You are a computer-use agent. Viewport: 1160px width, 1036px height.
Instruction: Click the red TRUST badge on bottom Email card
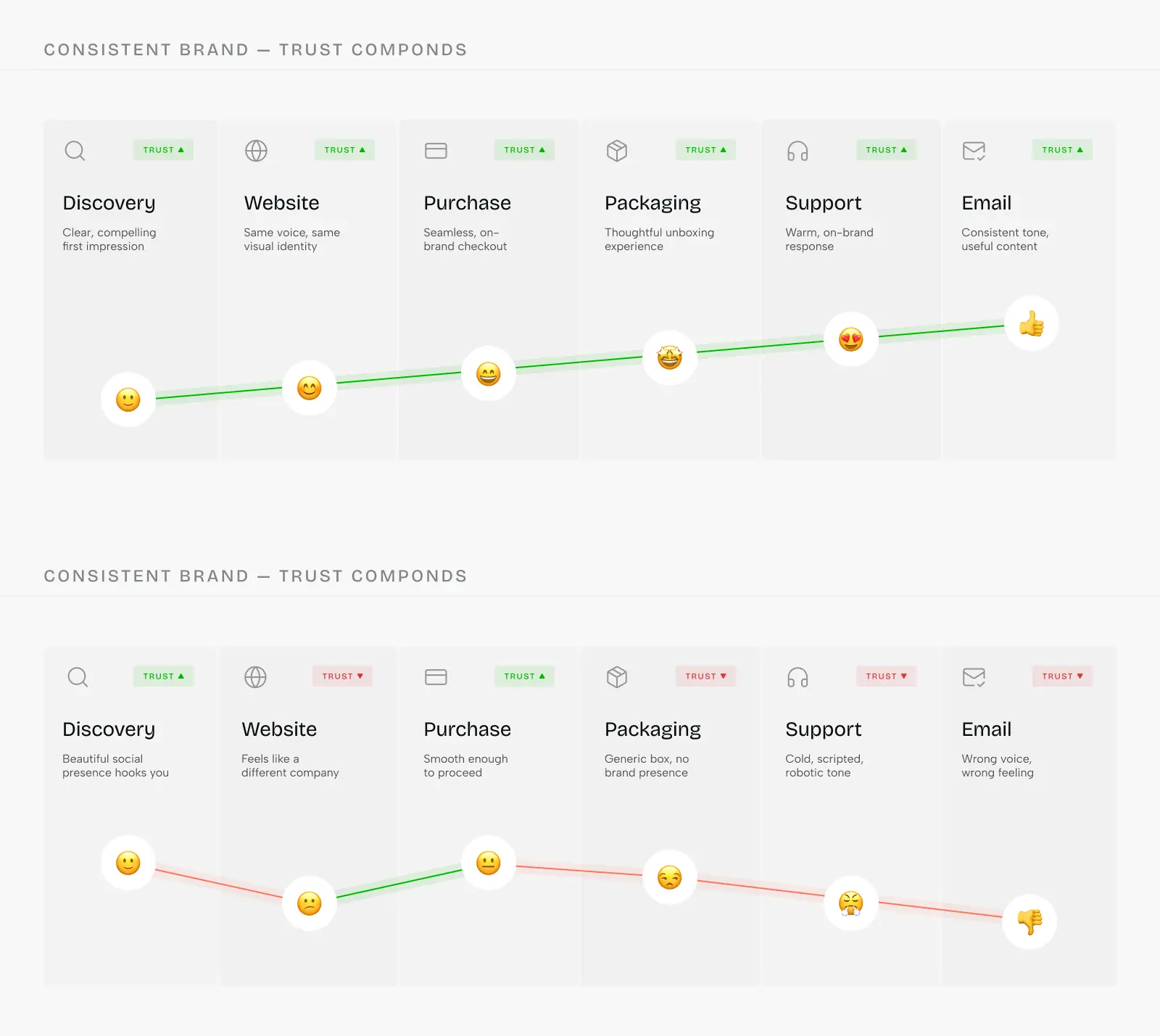[1062, 676]
